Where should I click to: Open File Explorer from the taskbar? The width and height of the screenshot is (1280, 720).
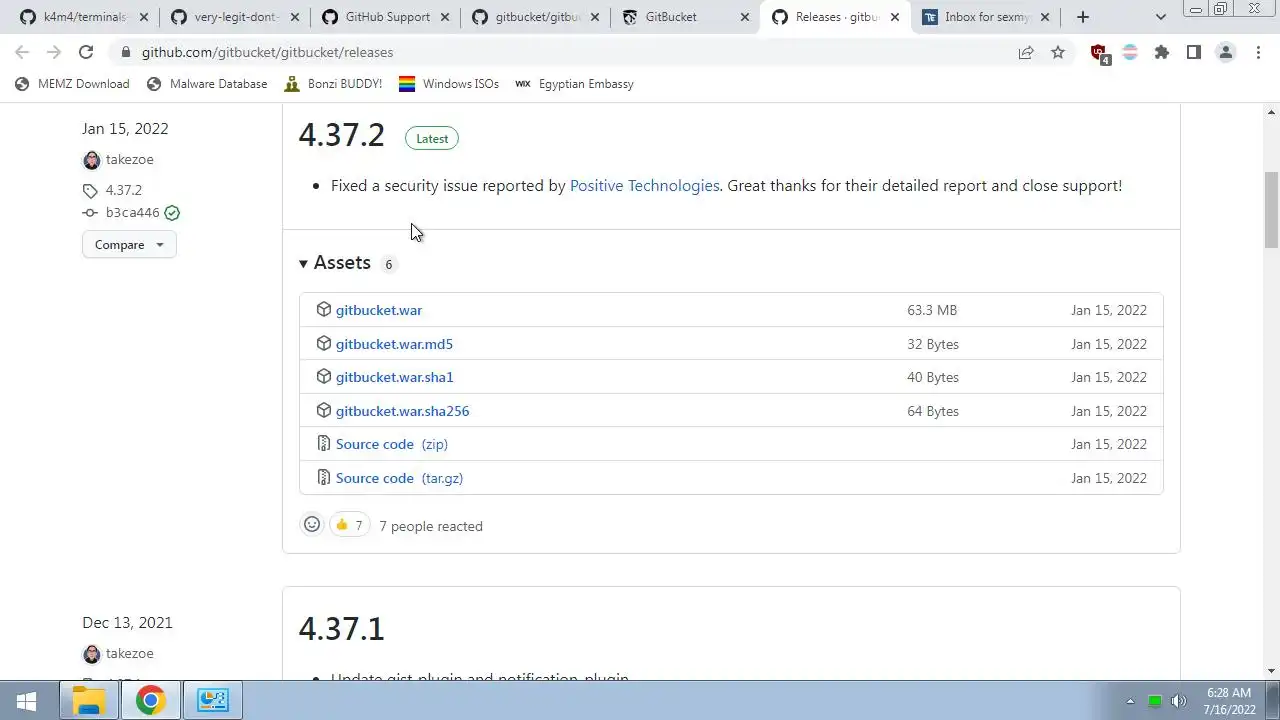click(88, 701)
